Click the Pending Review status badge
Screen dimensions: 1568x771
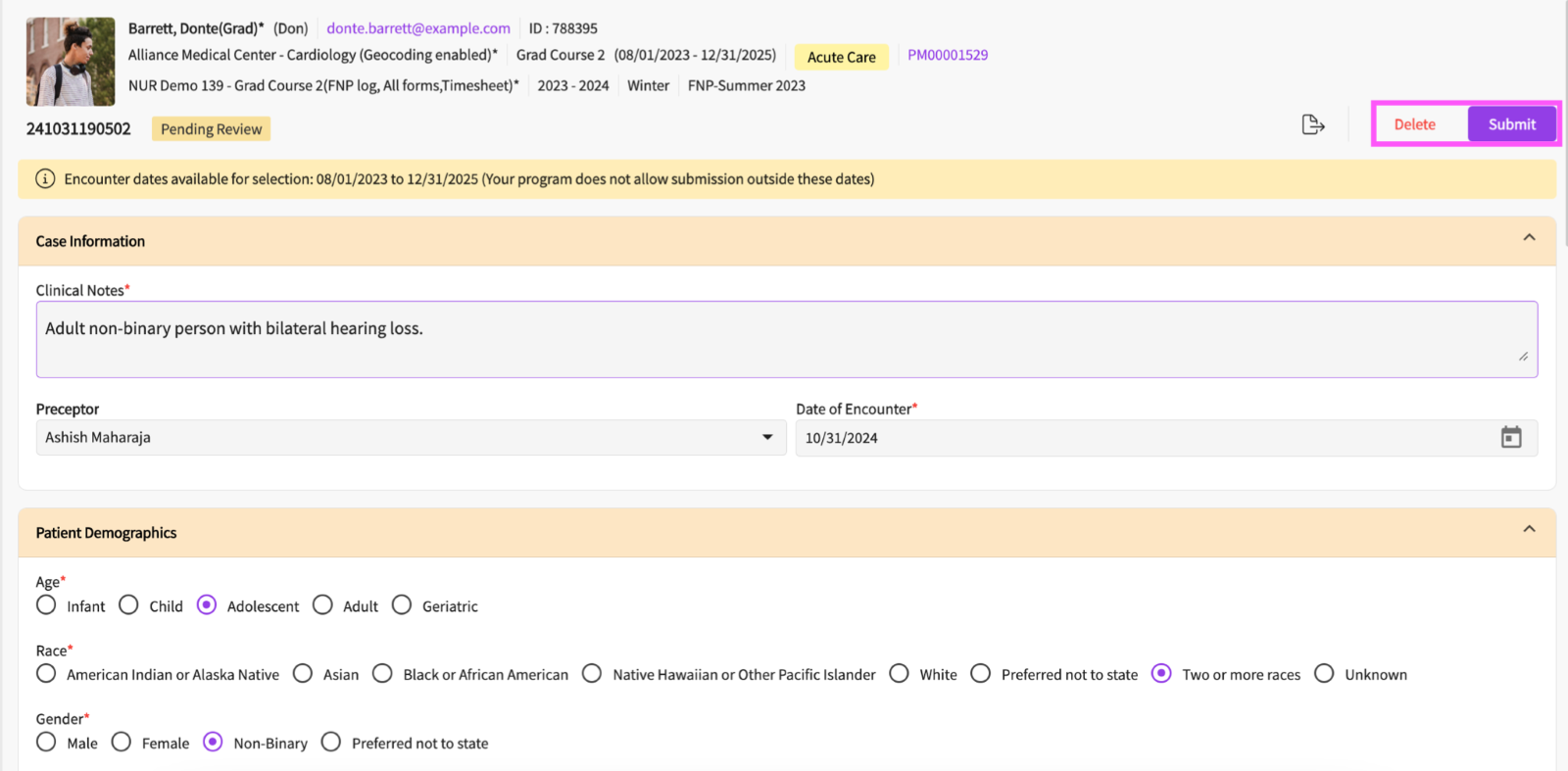pyautogui.click(x=211, y=129)
